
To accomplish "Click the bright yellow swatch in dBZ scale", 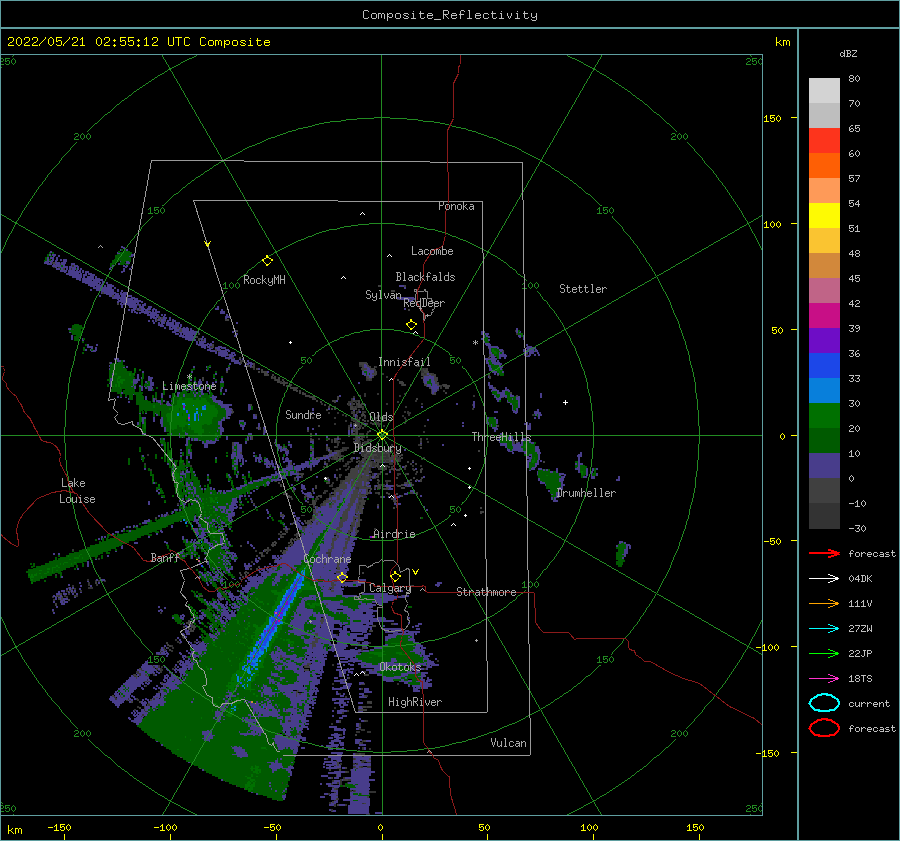I will tap(824, 216).
